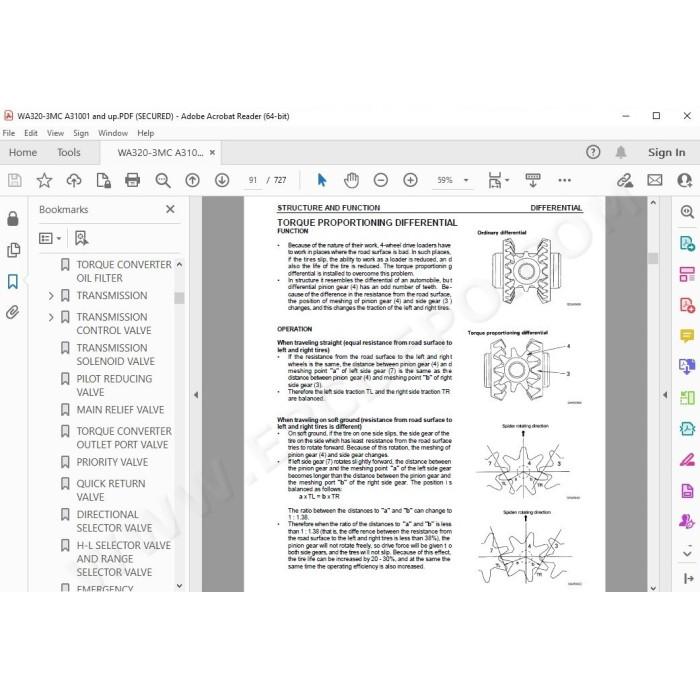Open the Comment speech bubble tool

tap(687, 336)
